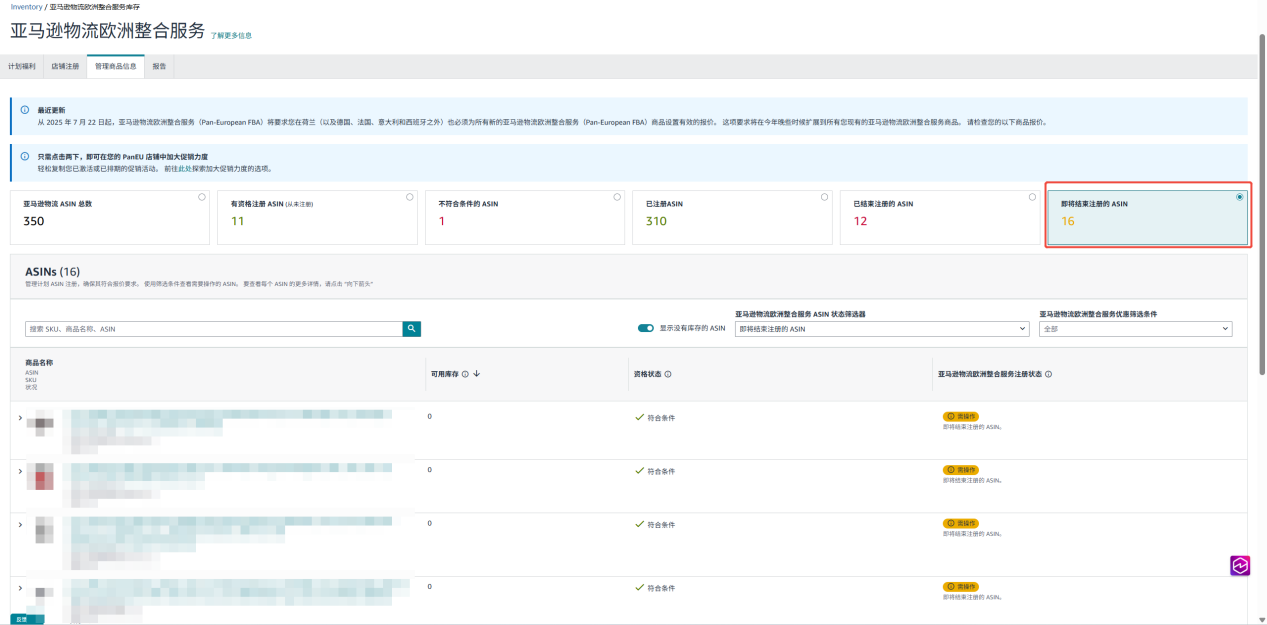Screen dimensions: 1267x625
Task: Click the second product thumbnail with red center
Action: 42,479
